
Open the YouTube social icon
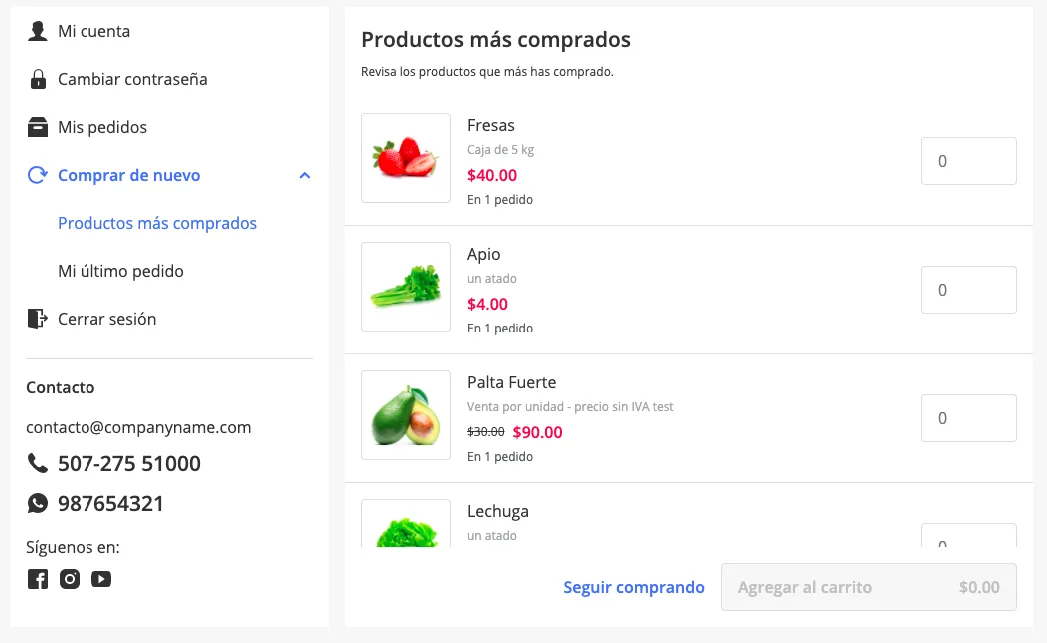101,579
